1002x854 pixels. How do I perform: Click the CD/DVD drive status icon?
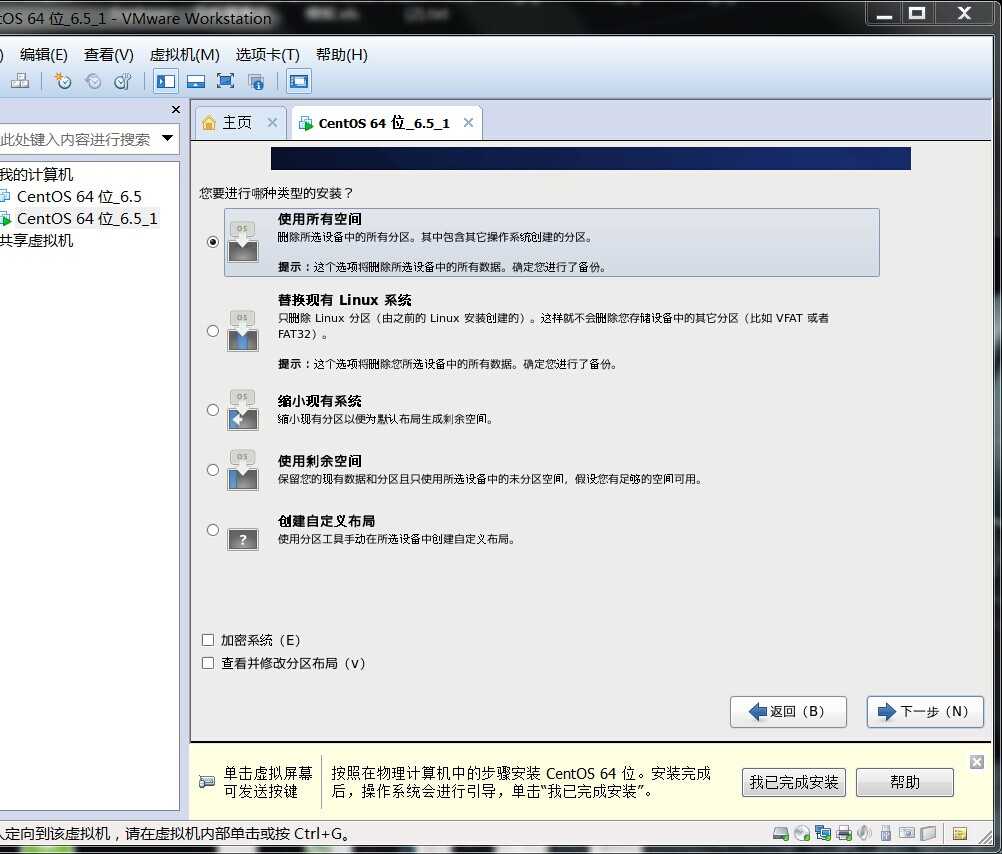tap(801, 833)
